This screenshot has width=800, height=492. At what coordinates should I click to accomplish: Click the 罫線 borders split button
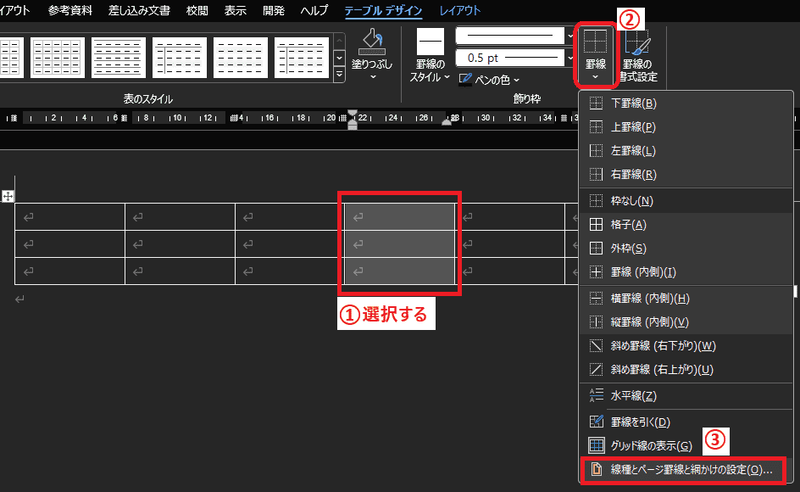(595, 54)
